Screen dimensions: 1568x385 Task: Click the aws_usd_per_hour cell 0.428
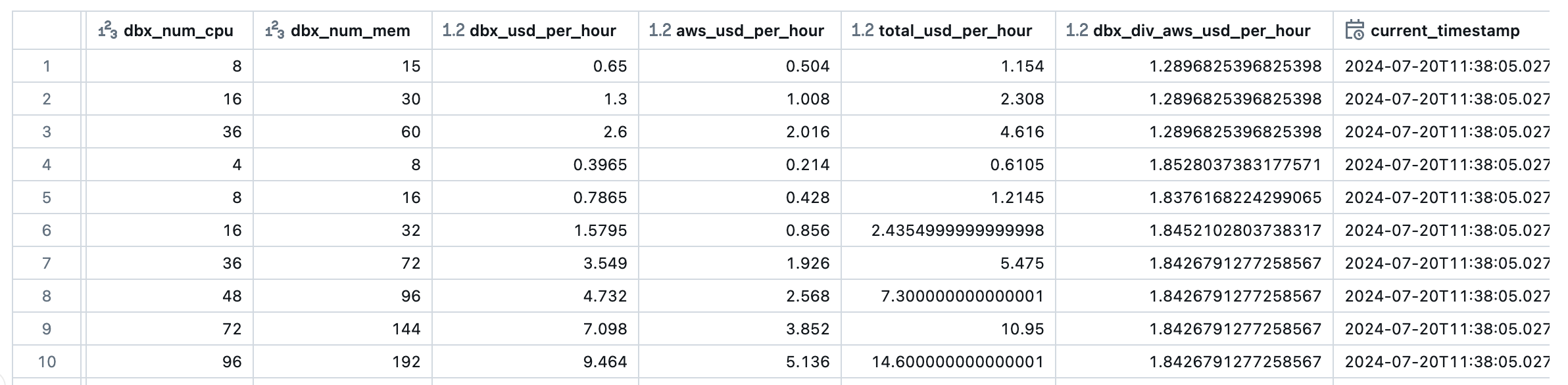click(740, 197)
